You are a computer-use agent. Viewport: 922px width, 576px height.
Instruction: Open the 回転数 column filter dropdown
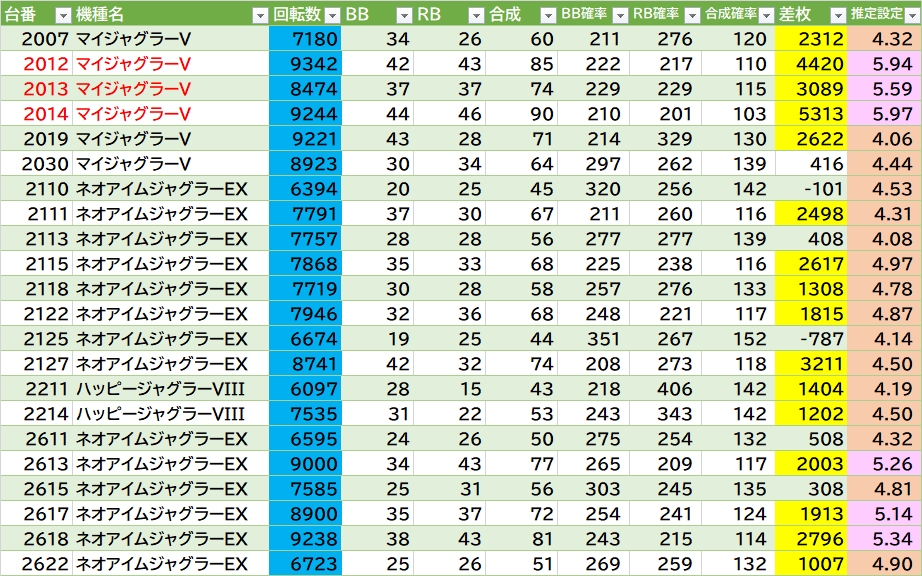pos(331,15)
